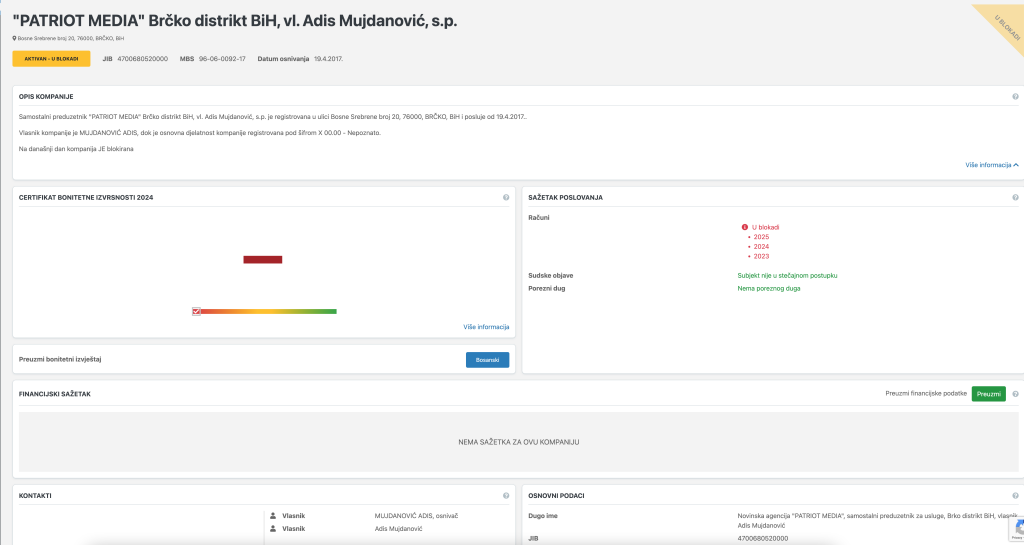Click green Preuzmi financial data button
Screen dimensions: 1024x545
[988, 394]
